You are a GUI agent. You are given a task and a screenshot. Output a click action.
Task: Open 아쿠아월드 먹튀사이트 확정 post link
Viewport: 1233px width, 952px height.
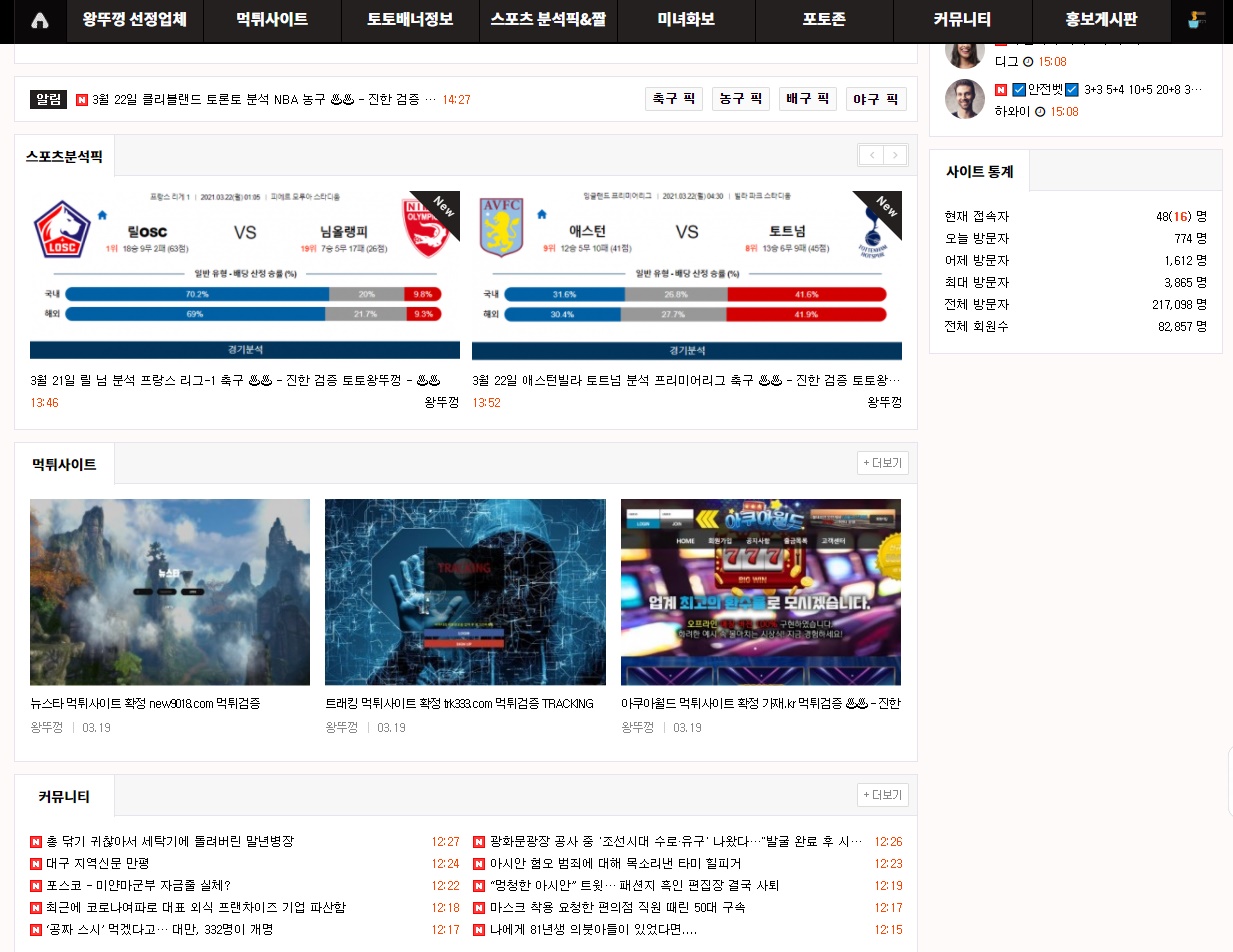pyautogui.click(x=761, y=703)
